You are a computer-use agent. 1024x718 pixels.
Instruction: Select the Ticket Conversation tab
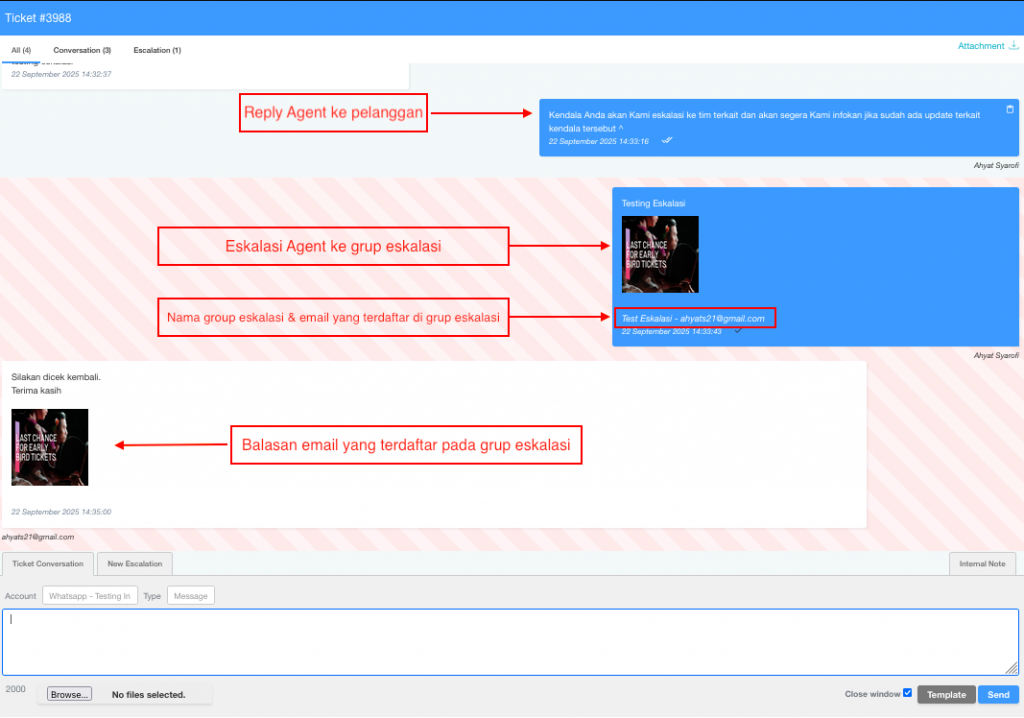(x=48, y=564)
